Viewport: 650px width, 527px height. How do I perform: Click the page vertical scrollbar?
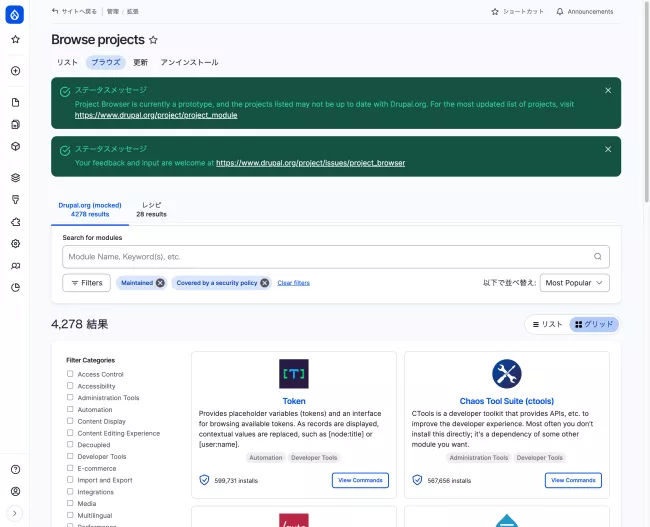647,102
